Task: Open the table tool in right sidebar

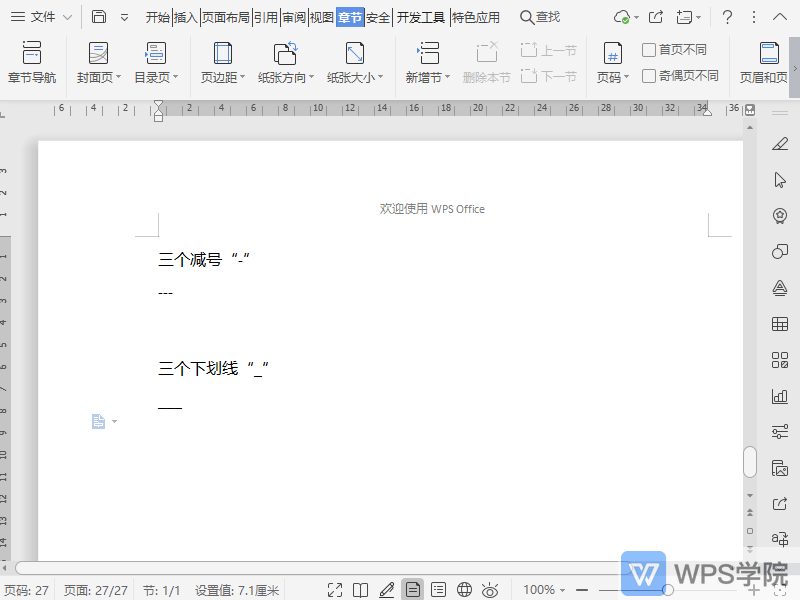Action: point(780,324)
